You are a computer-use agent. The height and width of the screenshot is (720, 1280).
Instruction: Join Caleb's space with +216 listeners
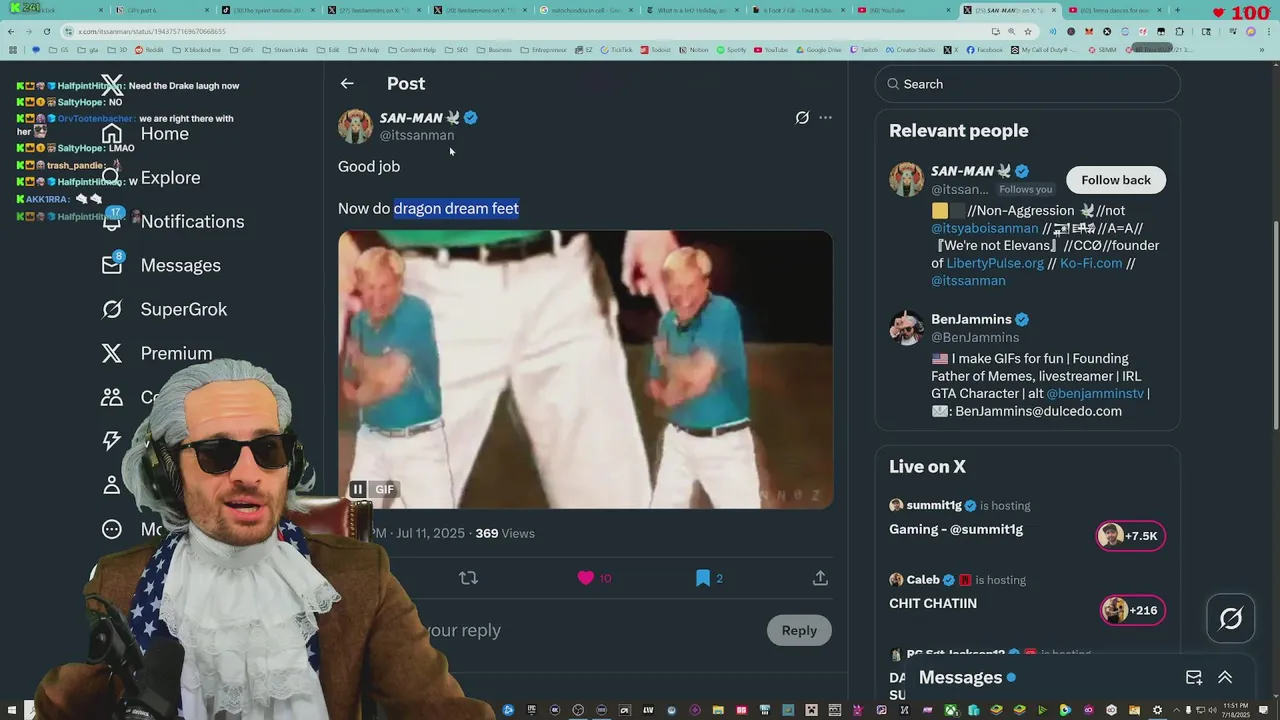click(x=1132, y=610)
